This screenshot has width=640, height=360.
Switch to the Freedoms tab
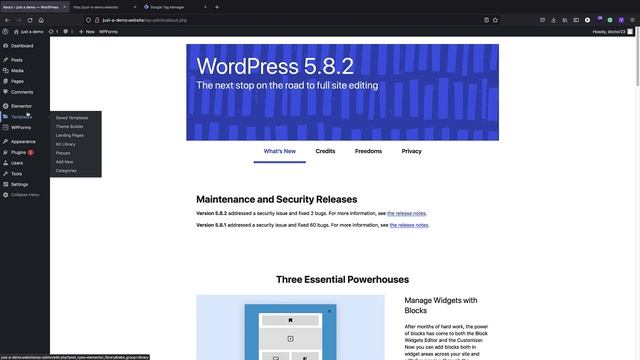click(x=368, y=151)
